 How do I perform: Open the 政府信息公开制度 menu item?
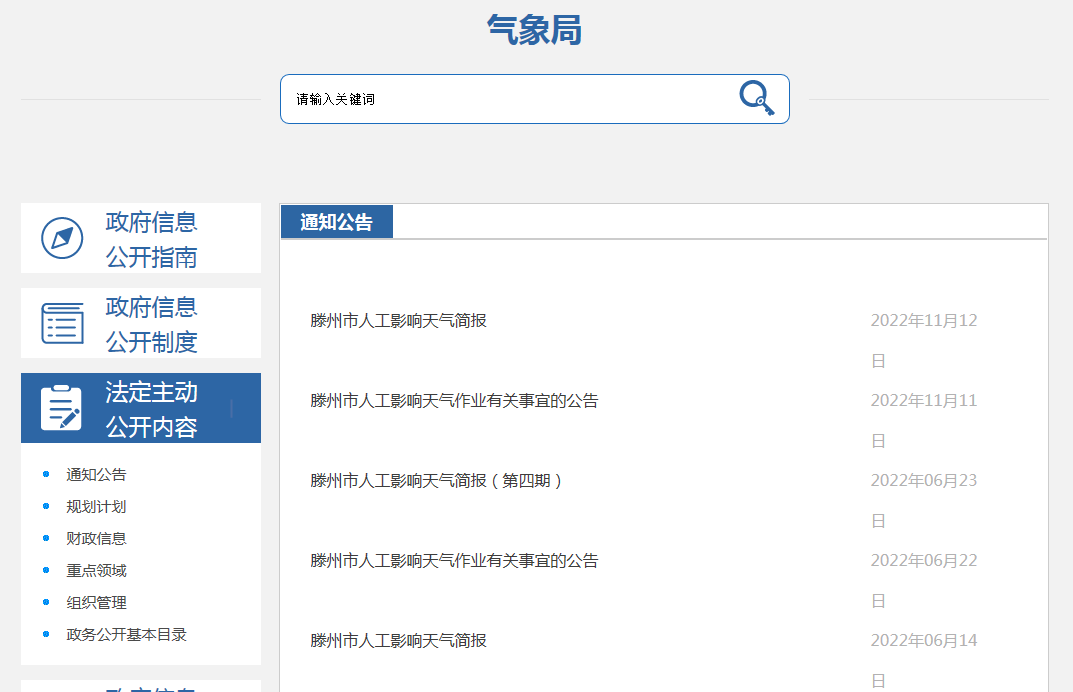(141, 323)
